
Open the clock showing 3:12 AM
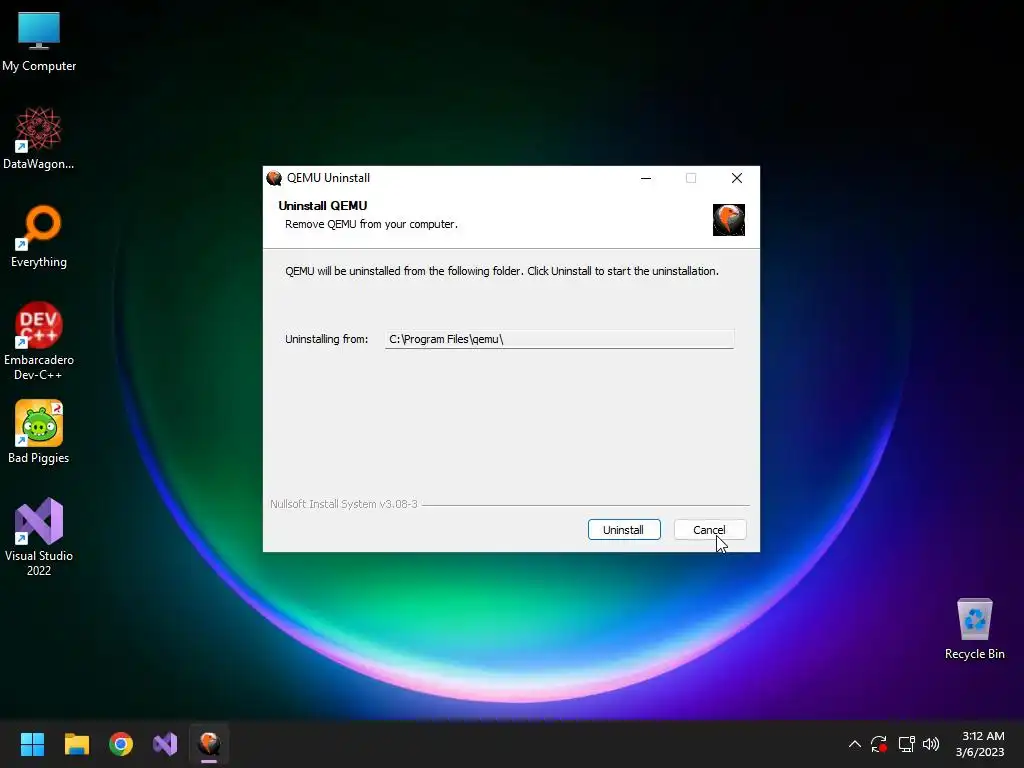[x=980, y=744]
